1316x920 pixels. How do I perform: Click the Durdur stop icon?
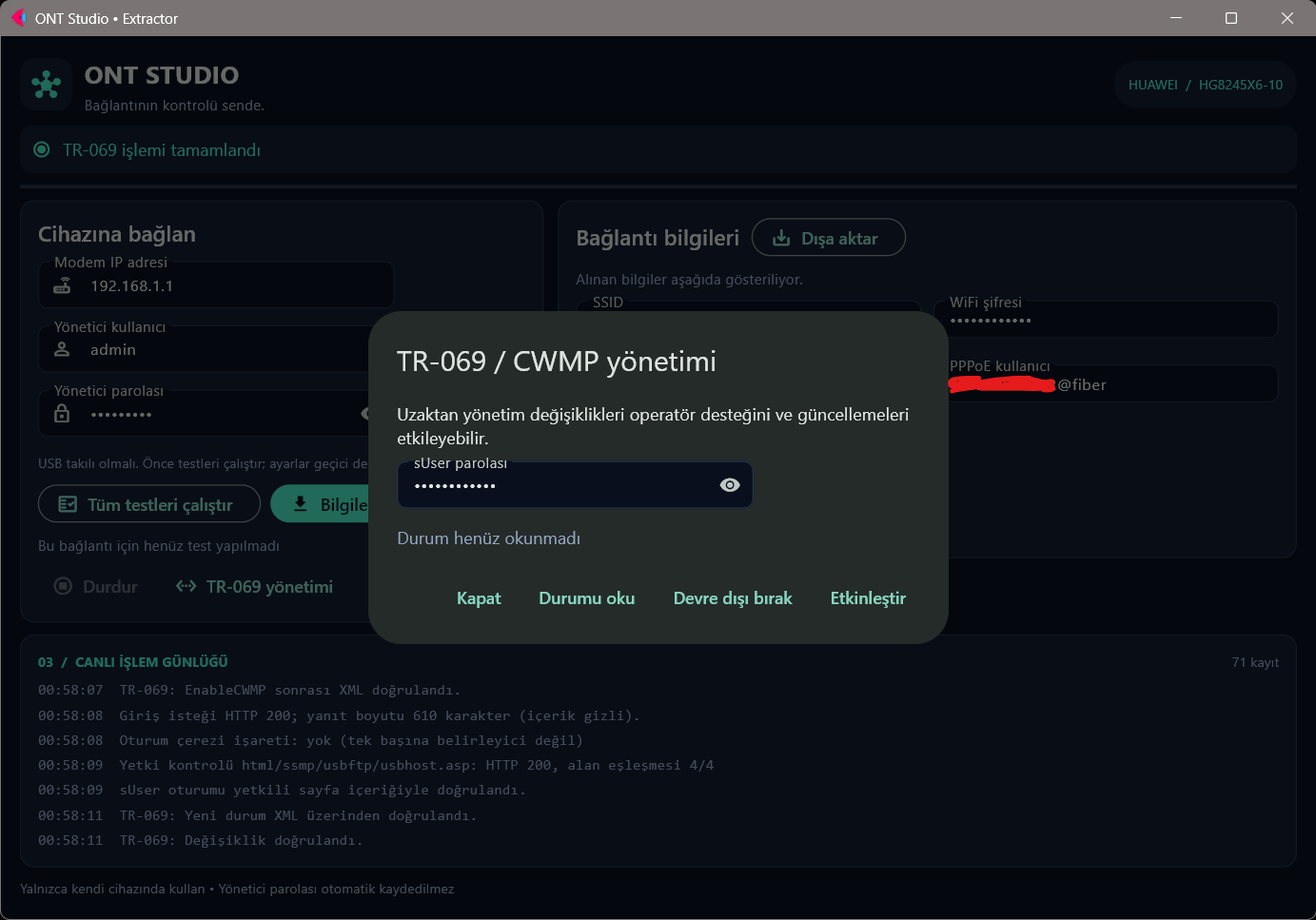[63, 586]
